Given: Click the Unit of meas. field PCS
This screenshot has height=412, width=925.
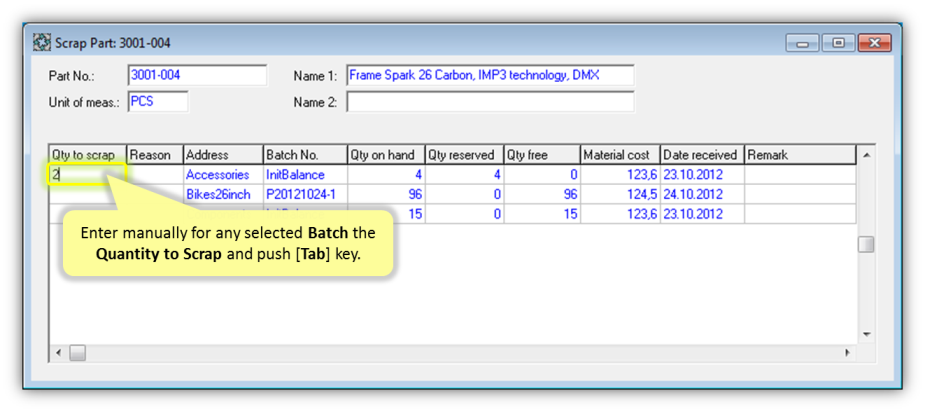Looking at the screenshot, I should coord(158,101).
